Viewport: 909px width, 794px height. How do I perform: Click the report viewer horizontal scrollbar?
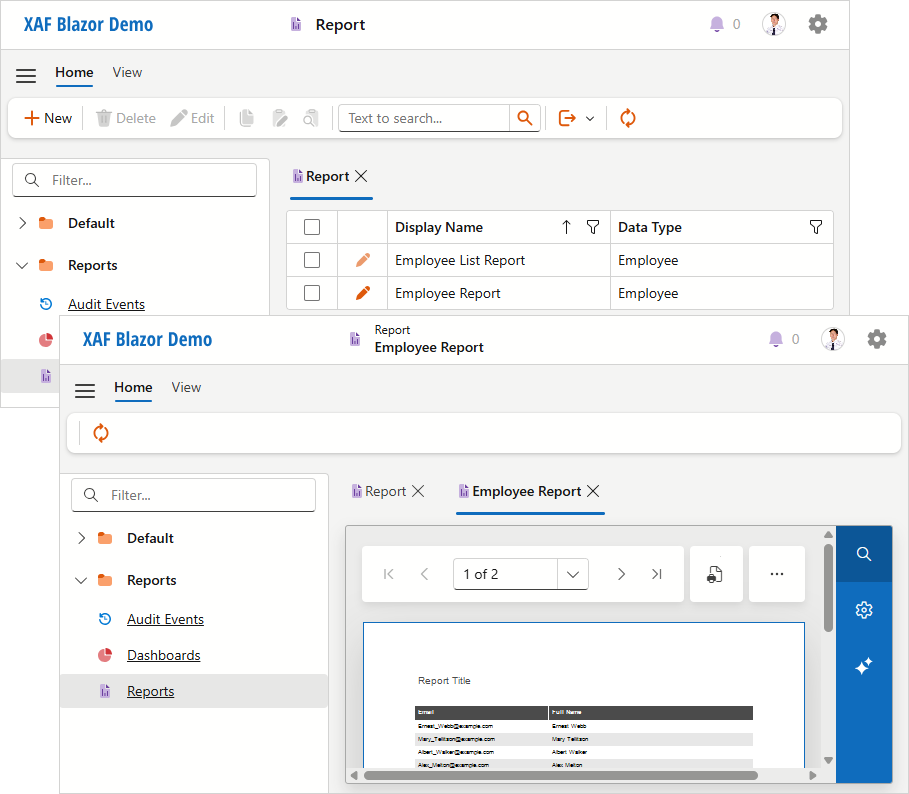pos(561,775)
